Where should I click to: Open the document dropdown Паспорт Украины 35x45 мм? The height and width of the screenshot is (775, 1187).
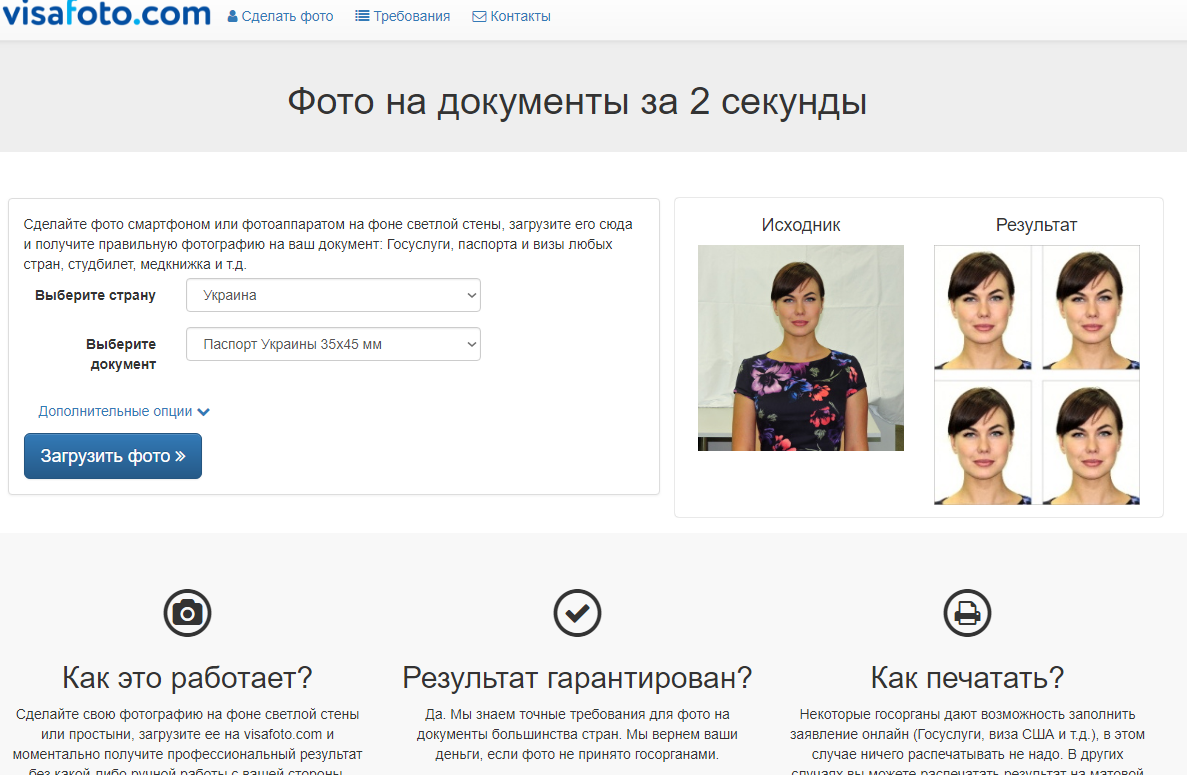333,344
